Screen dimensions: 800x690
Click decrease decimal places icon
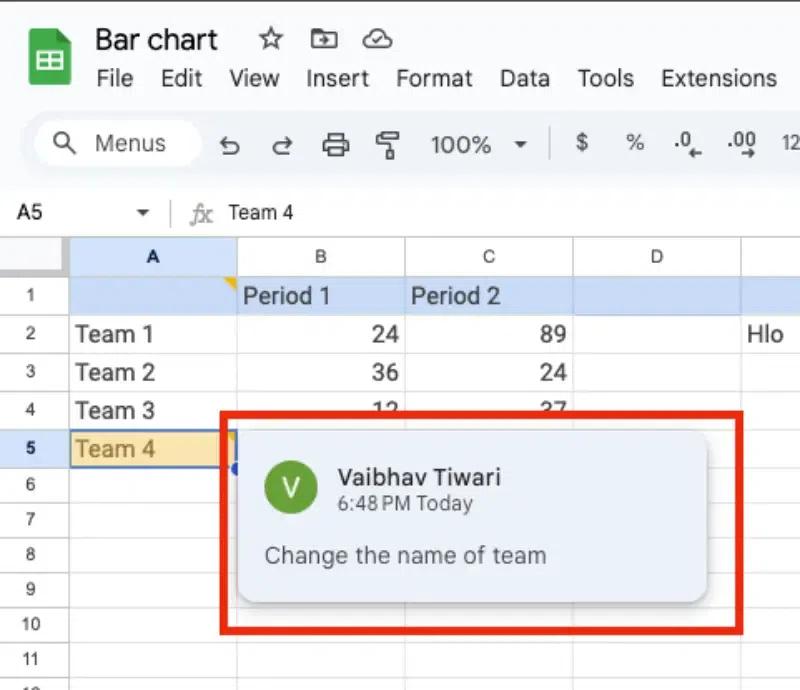pos(687,144)
